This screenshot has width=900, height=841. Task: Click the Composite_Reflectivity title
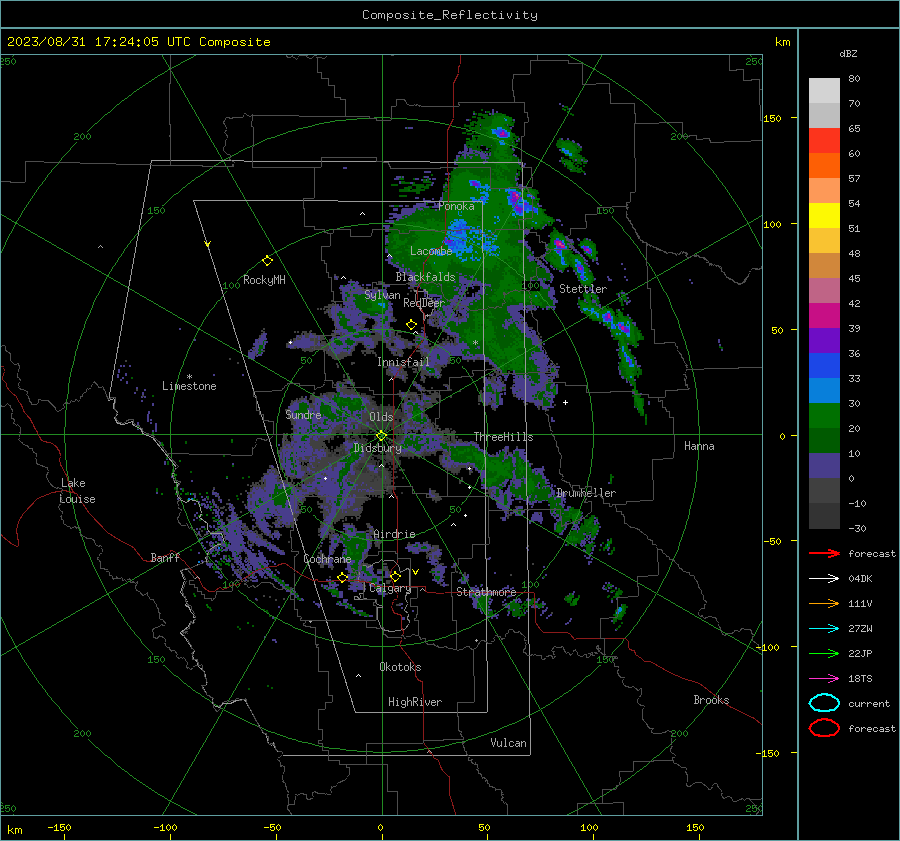[x=450, y=15]
